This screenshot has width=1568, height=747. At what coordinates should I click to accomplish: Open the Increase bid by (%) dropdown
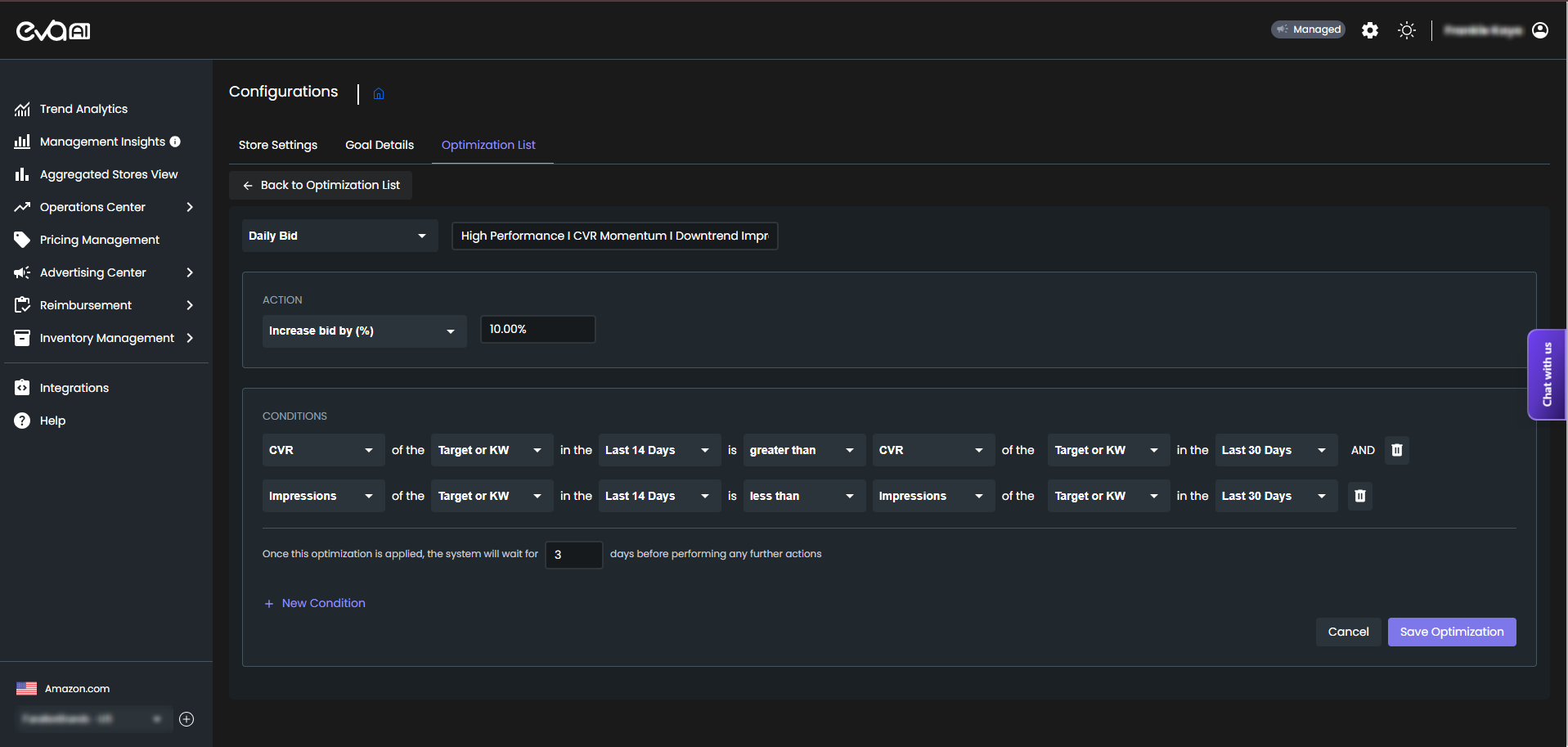(x=363, y=331)
